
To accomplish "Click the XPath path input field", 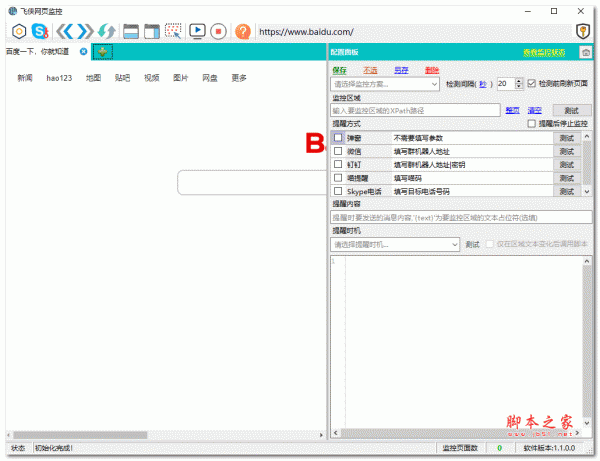I will coord(415,111).
